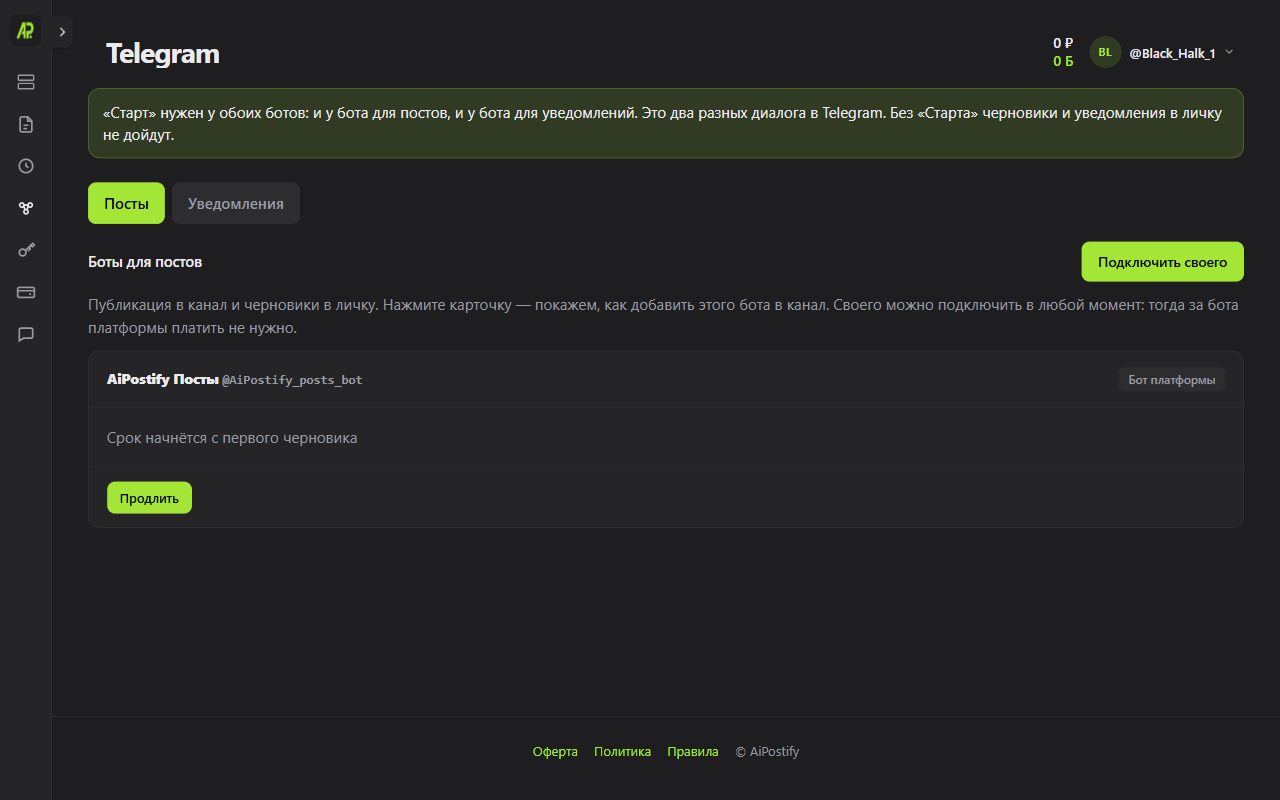Click the Подключить своего button
This screenshot has width=1280, height=800.
pos(1162,262)
